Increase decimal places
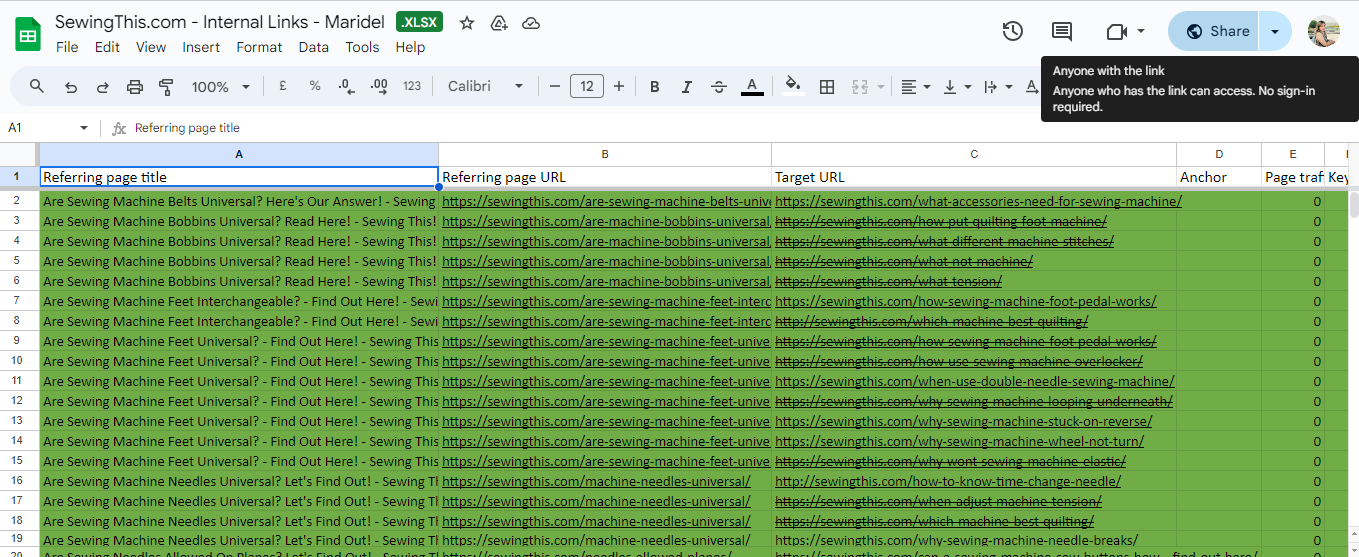The height and width of the screenshot is (557, 1359). 379,87
